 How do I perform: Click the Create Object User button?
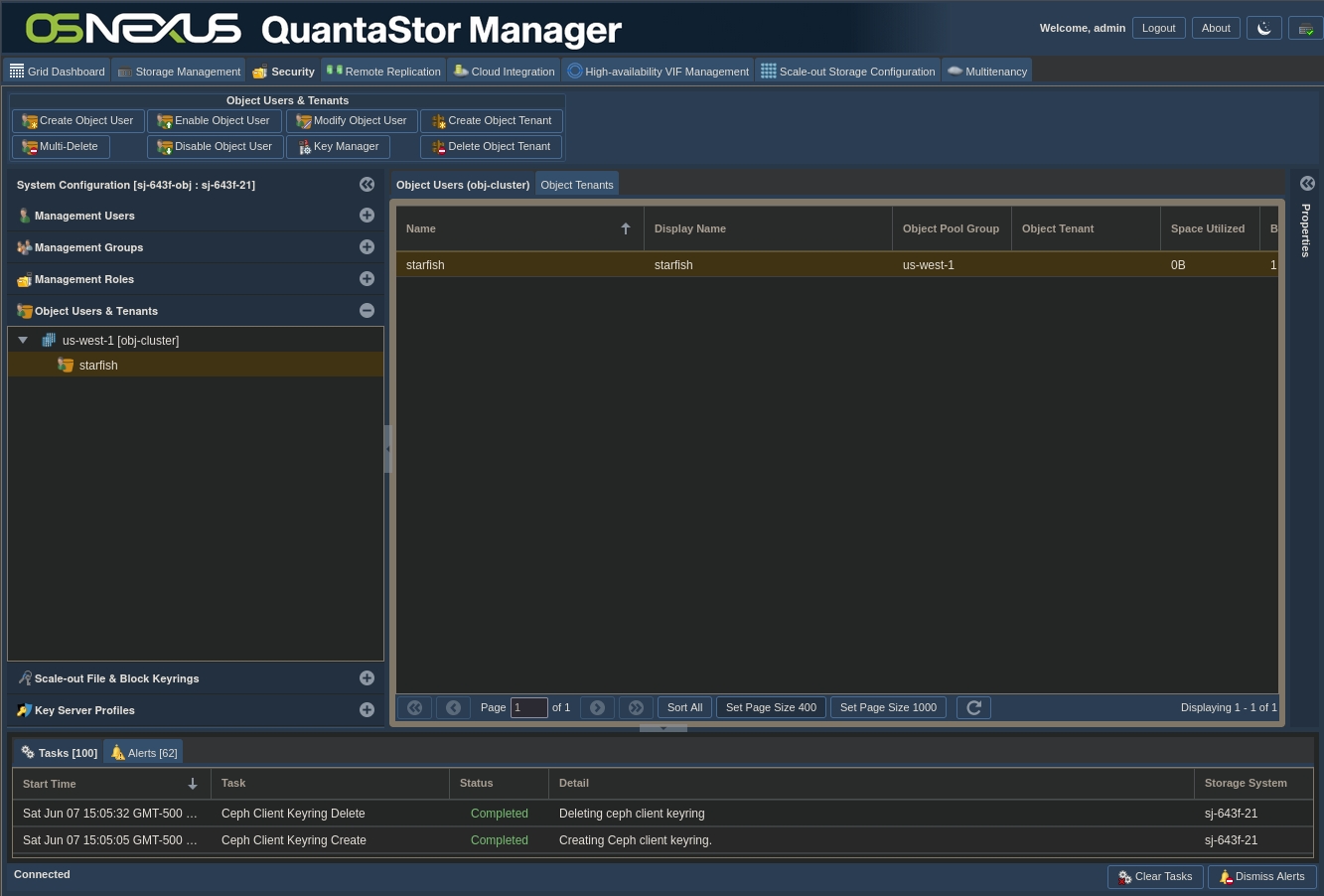coord(78,121)
